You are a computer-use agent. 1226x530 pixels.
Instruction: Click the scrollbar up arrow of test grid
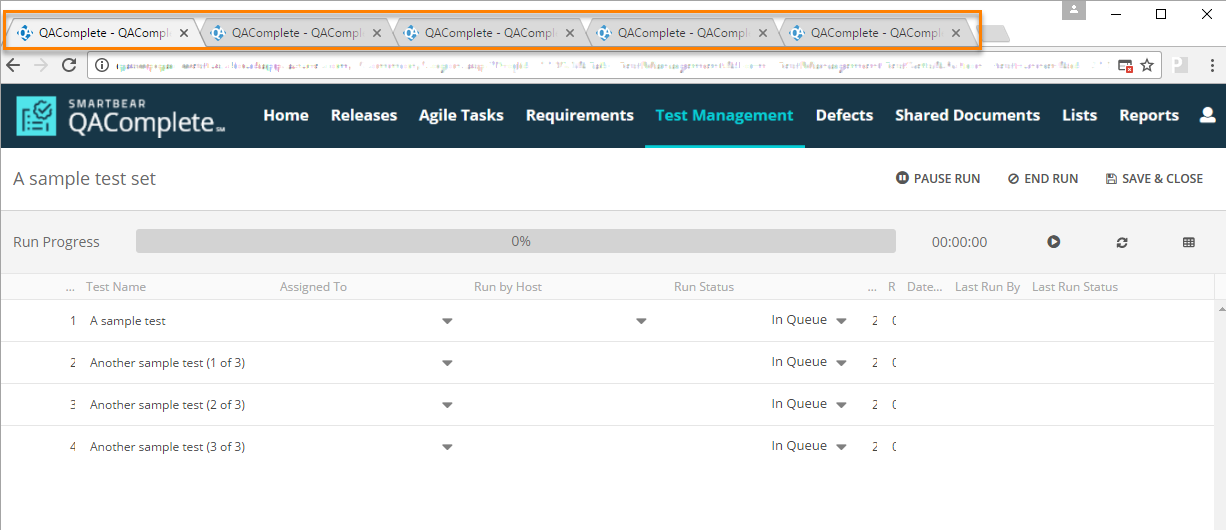tap(1220, 308)
